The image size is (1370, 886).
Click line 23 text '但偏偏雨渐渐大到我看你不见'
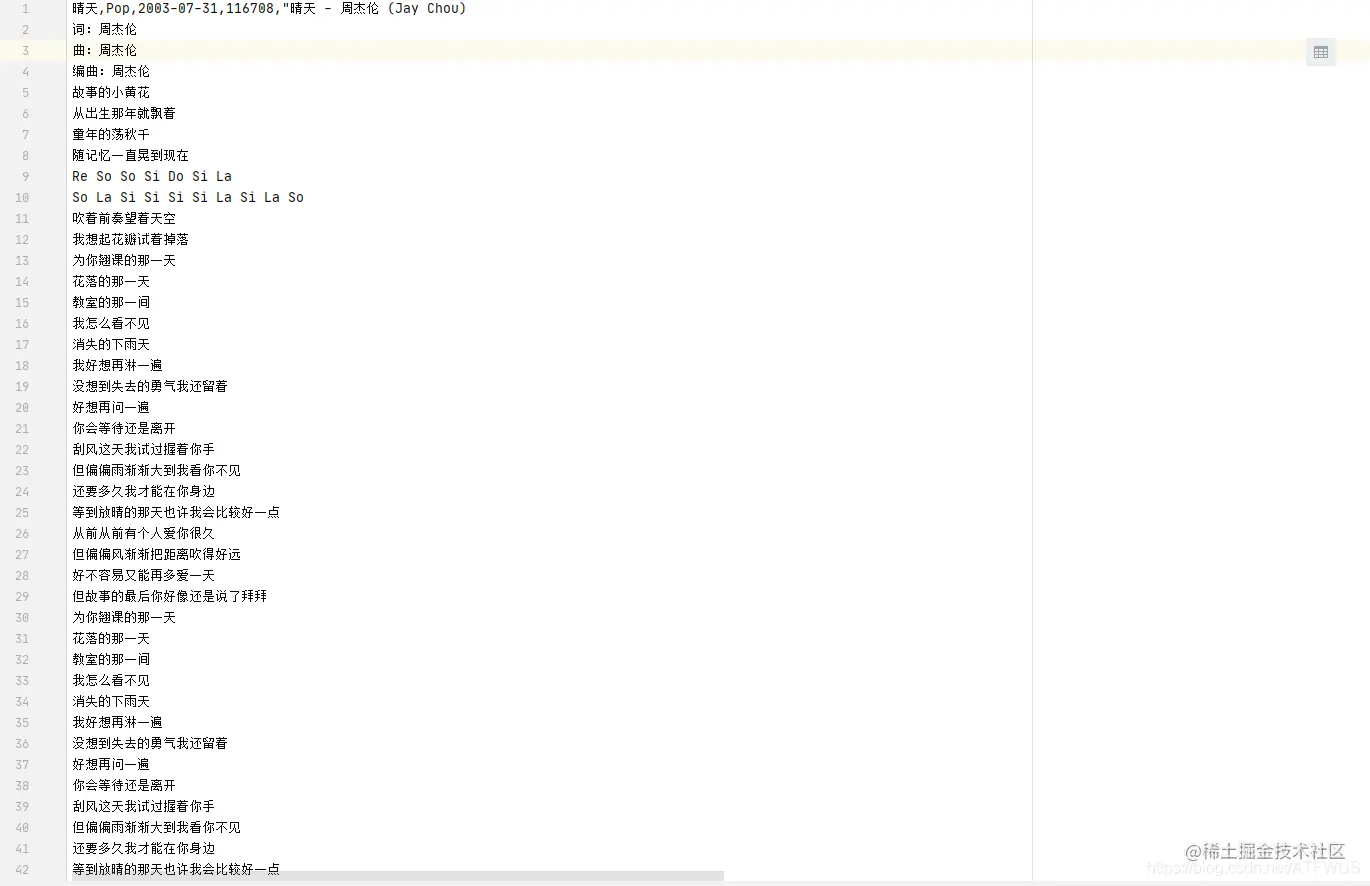click(x=156, y=470)
